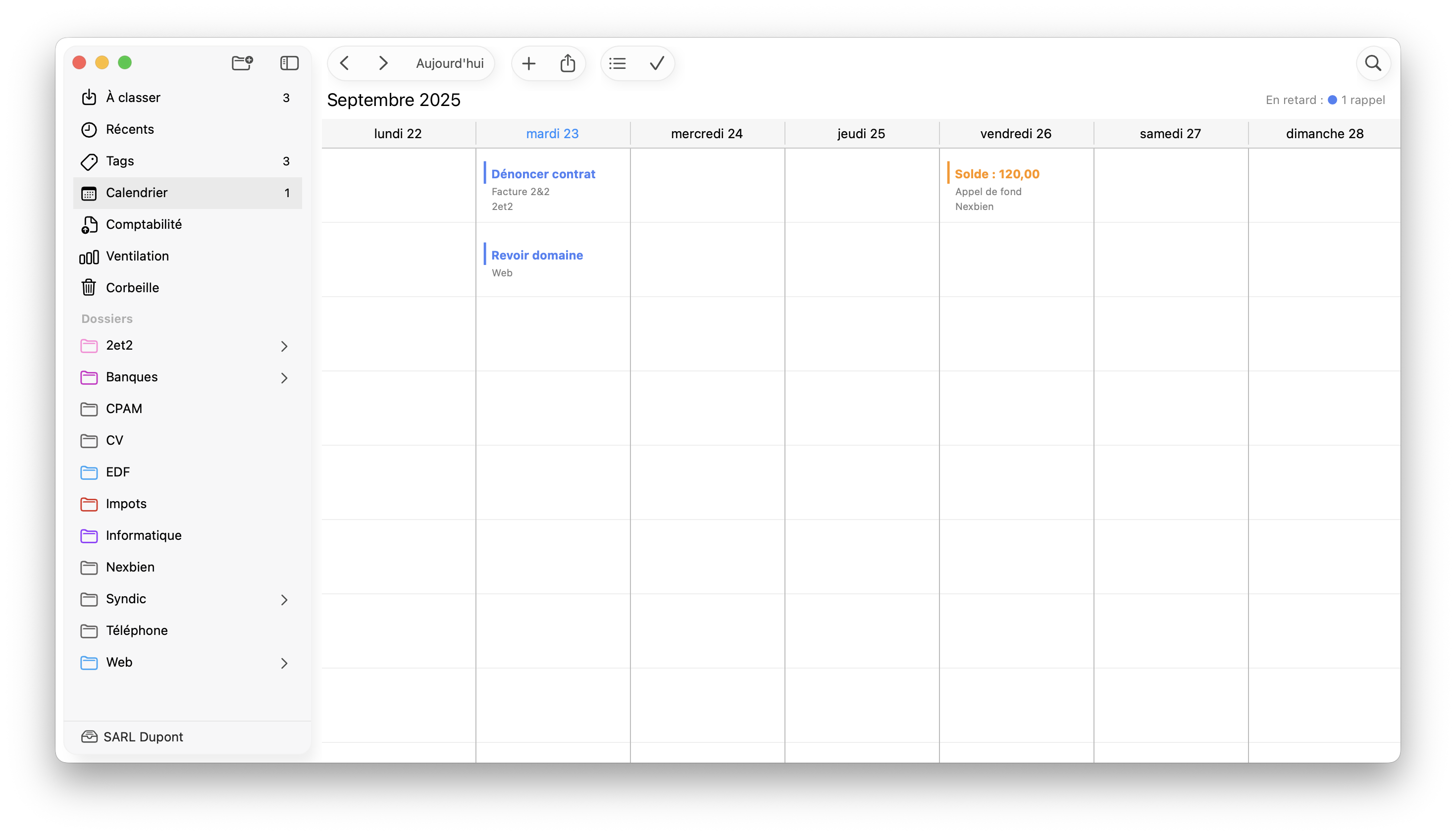This screenshot has height=836, width=1456.
Task: Toggle the checkmark for completed reminders
Action: point(657,63)
